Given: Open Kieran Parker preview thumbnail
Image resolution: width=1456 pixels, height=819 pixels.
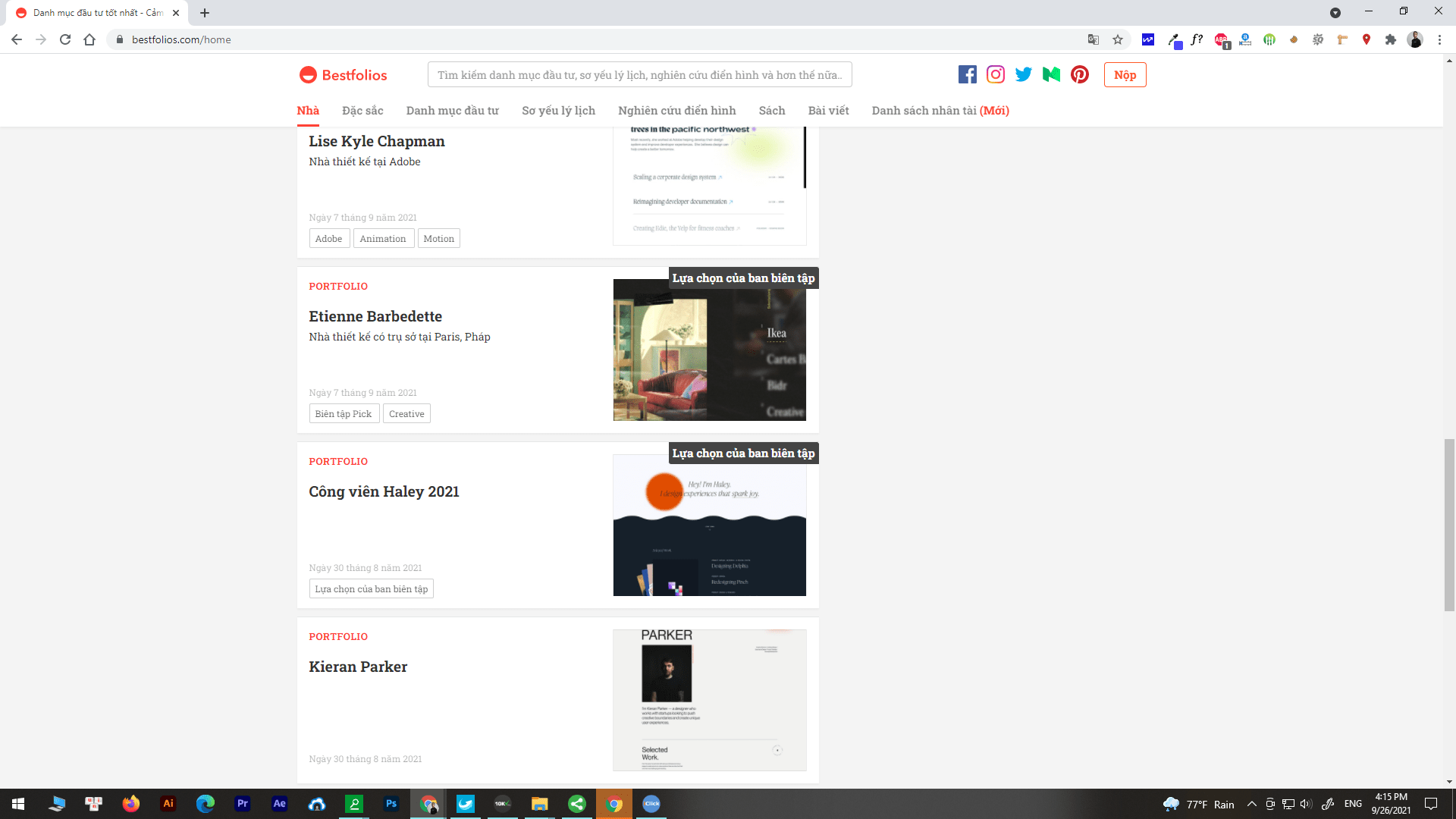Looking at the screenshot, I should click(709, 700).
